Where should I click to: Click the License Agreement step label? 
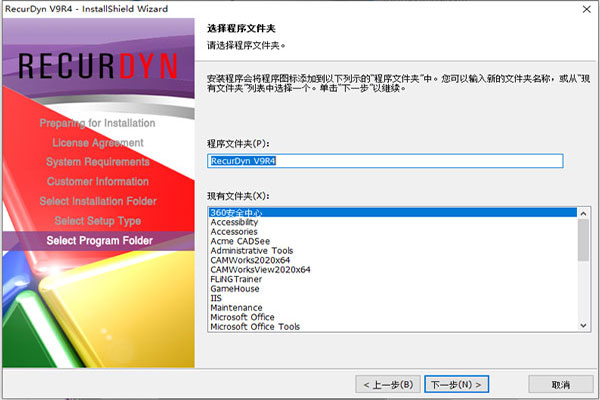(98, 143)
